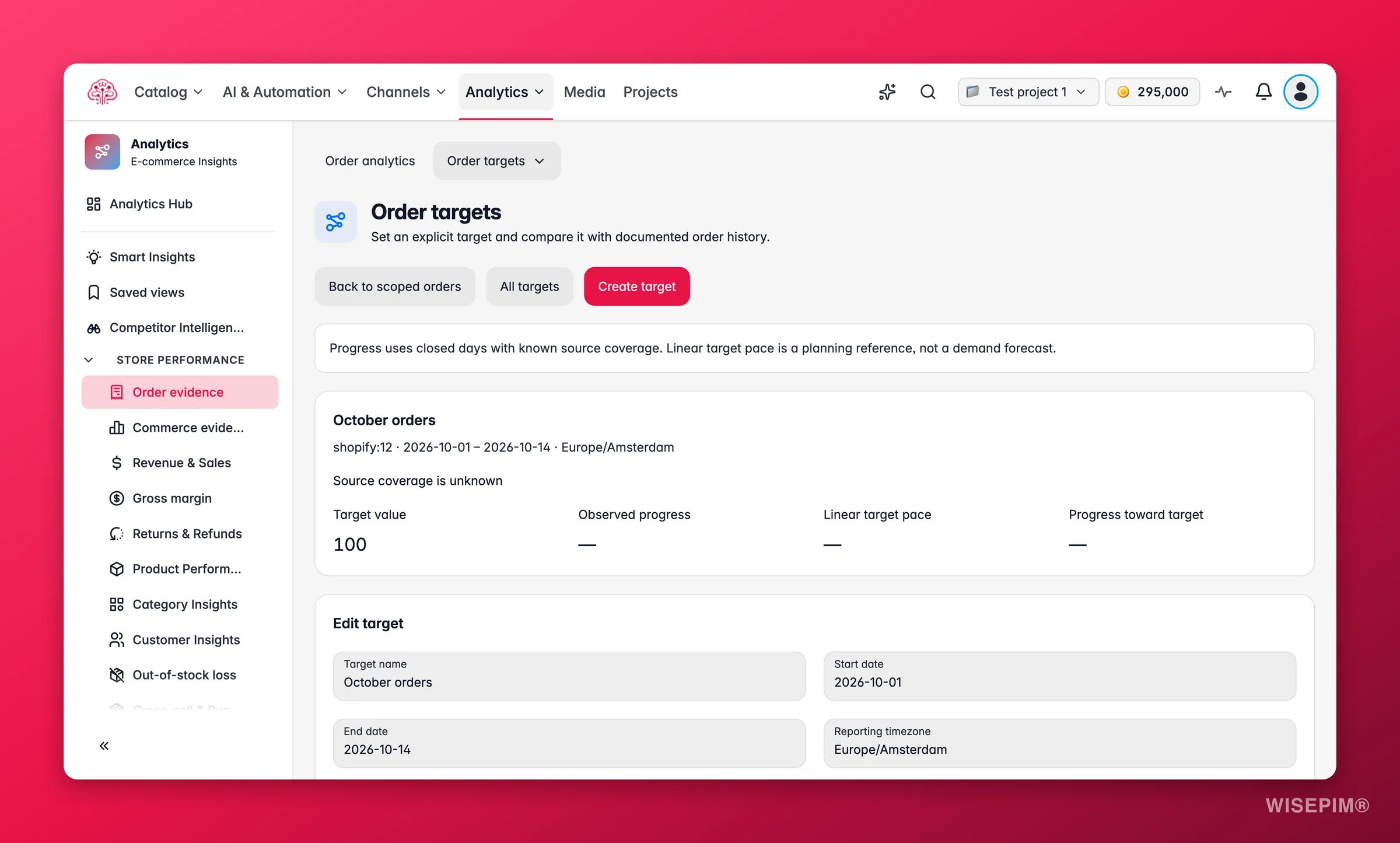The height and width of the screenshot is (843, 1400).
Task: Switch to the Order analytics tab
Action: 370,161
